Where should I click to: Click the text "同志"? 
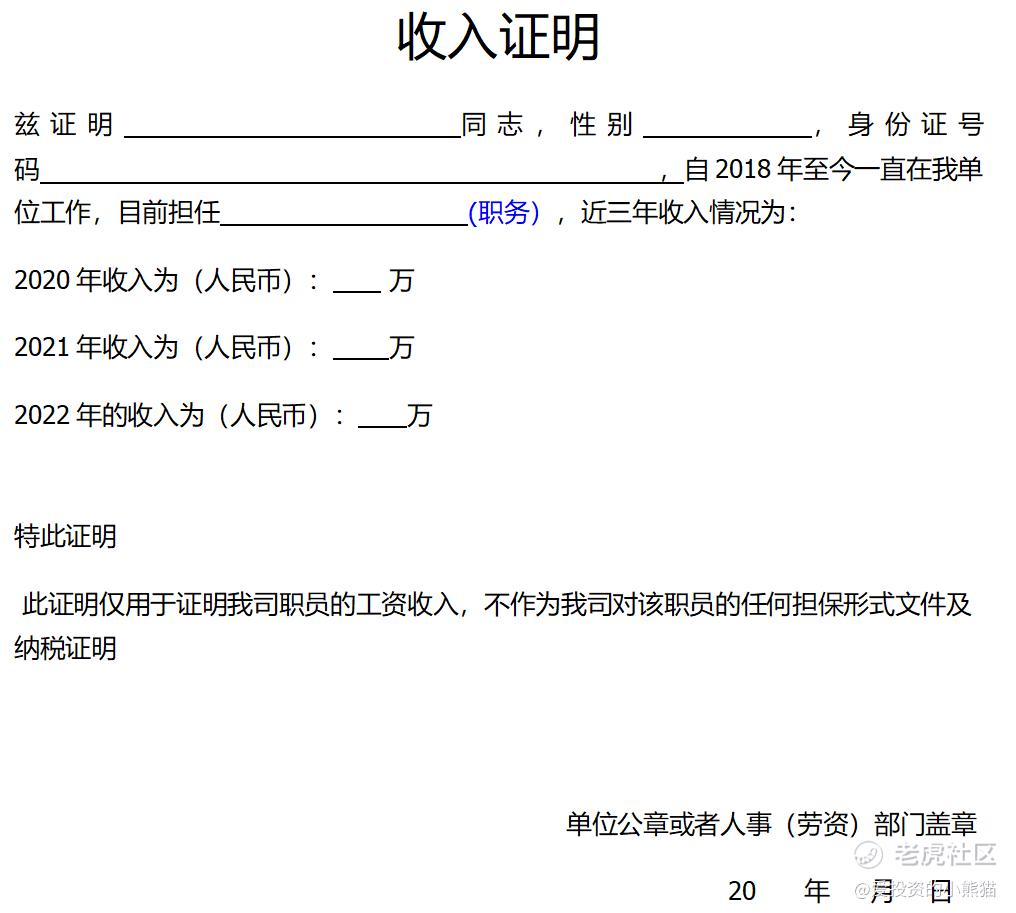point(492,124)
